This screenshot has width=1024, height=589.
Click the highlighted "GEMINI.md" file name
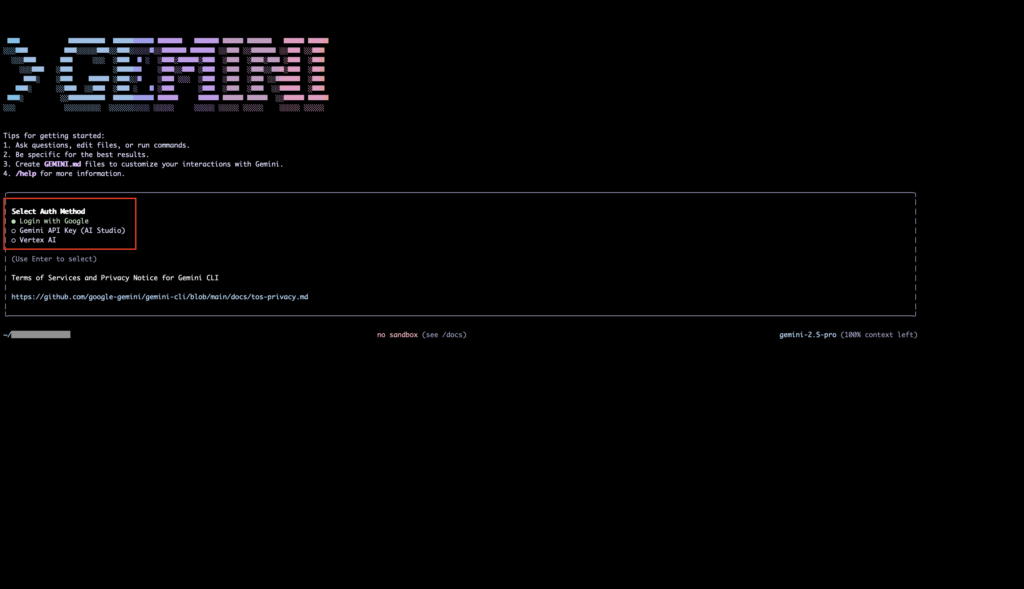(x=63, y=164)
